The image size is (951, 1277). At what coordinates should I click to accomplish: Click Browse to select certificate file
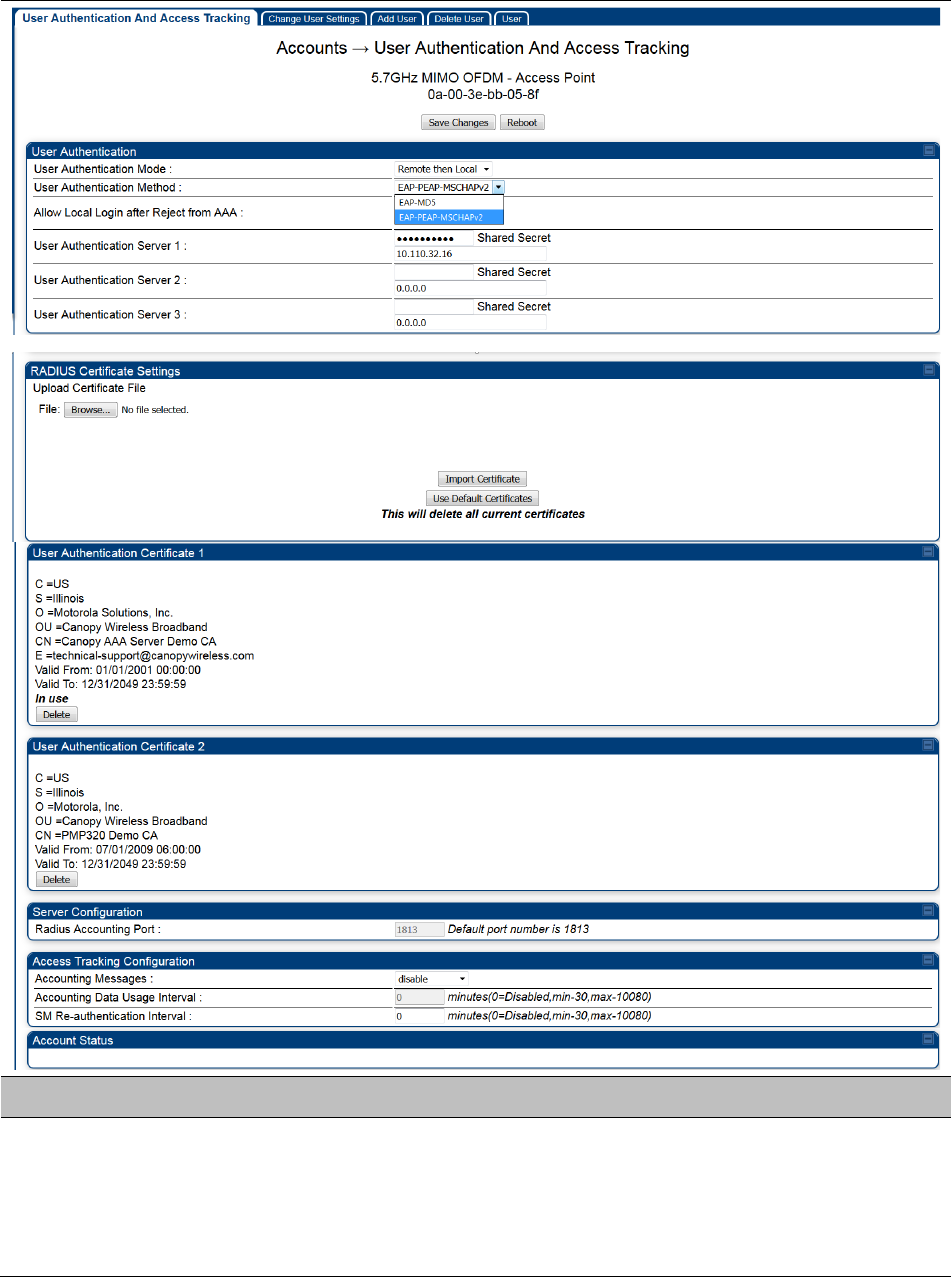point(91,410)
